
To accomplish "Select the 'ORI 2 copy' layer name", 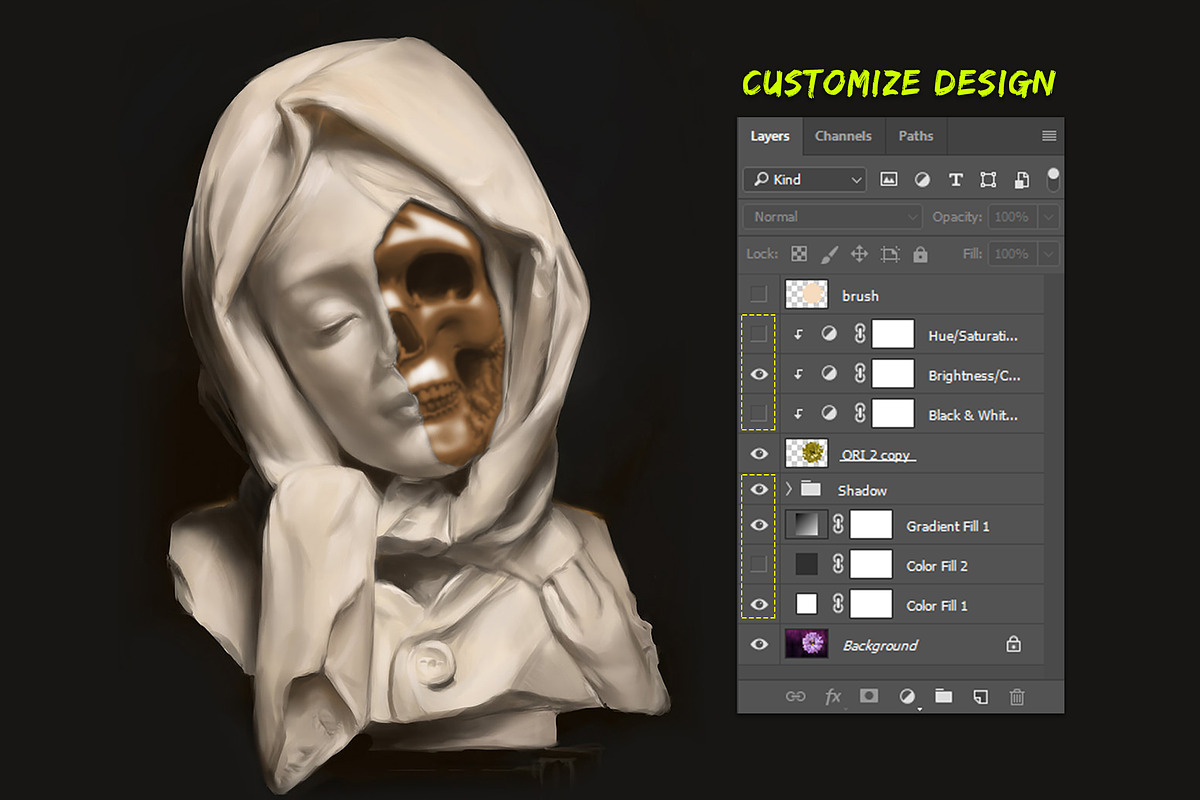I will tap(876, 455).
